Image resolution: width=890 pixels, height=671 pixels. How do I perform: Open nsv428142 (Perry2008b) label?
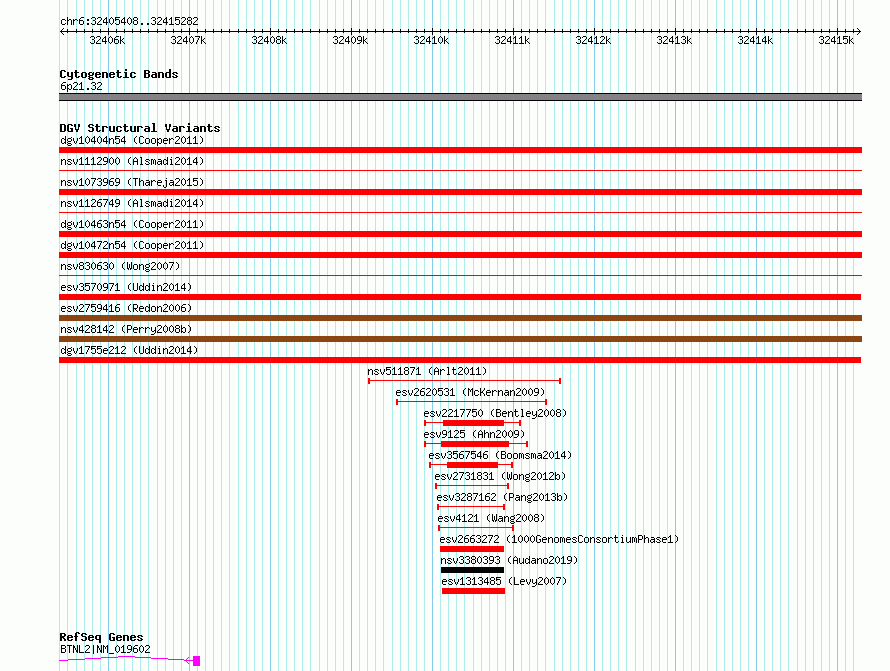(x=126, y=329)
